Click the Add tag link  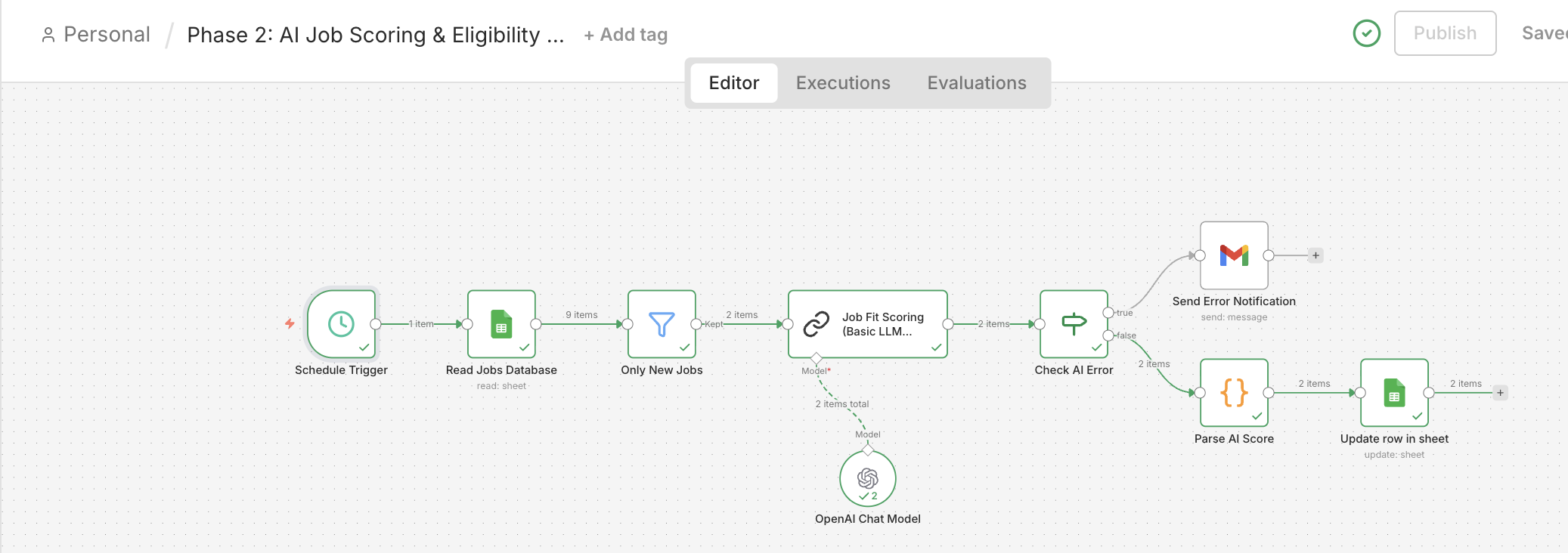point(626,35)
